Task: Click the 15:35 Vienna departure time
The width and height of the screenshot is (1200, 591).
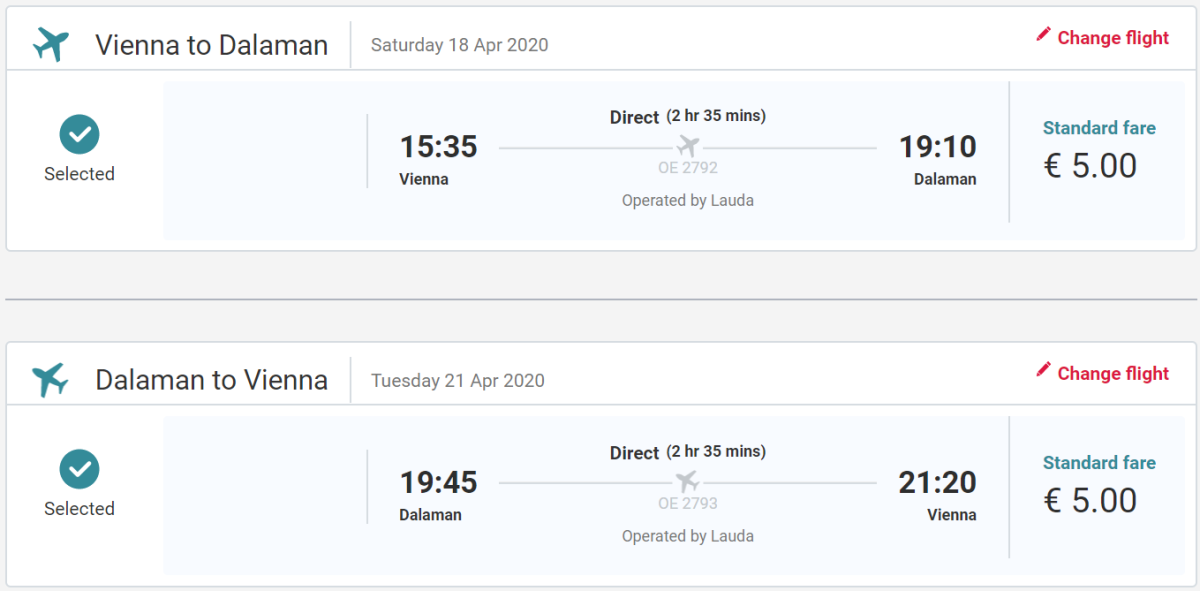Action: coord(438,147)
